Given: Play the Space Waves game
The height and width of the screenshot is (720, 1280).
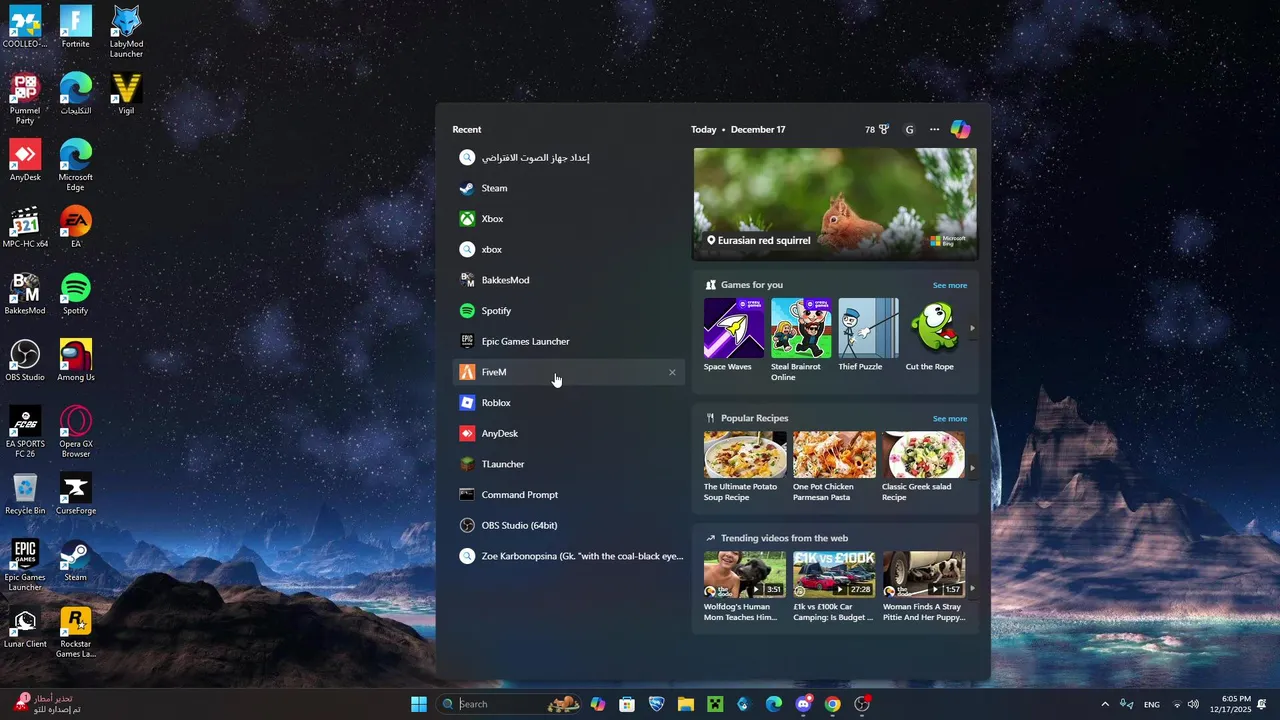Looking at the screenshot, I should [734, 334].
